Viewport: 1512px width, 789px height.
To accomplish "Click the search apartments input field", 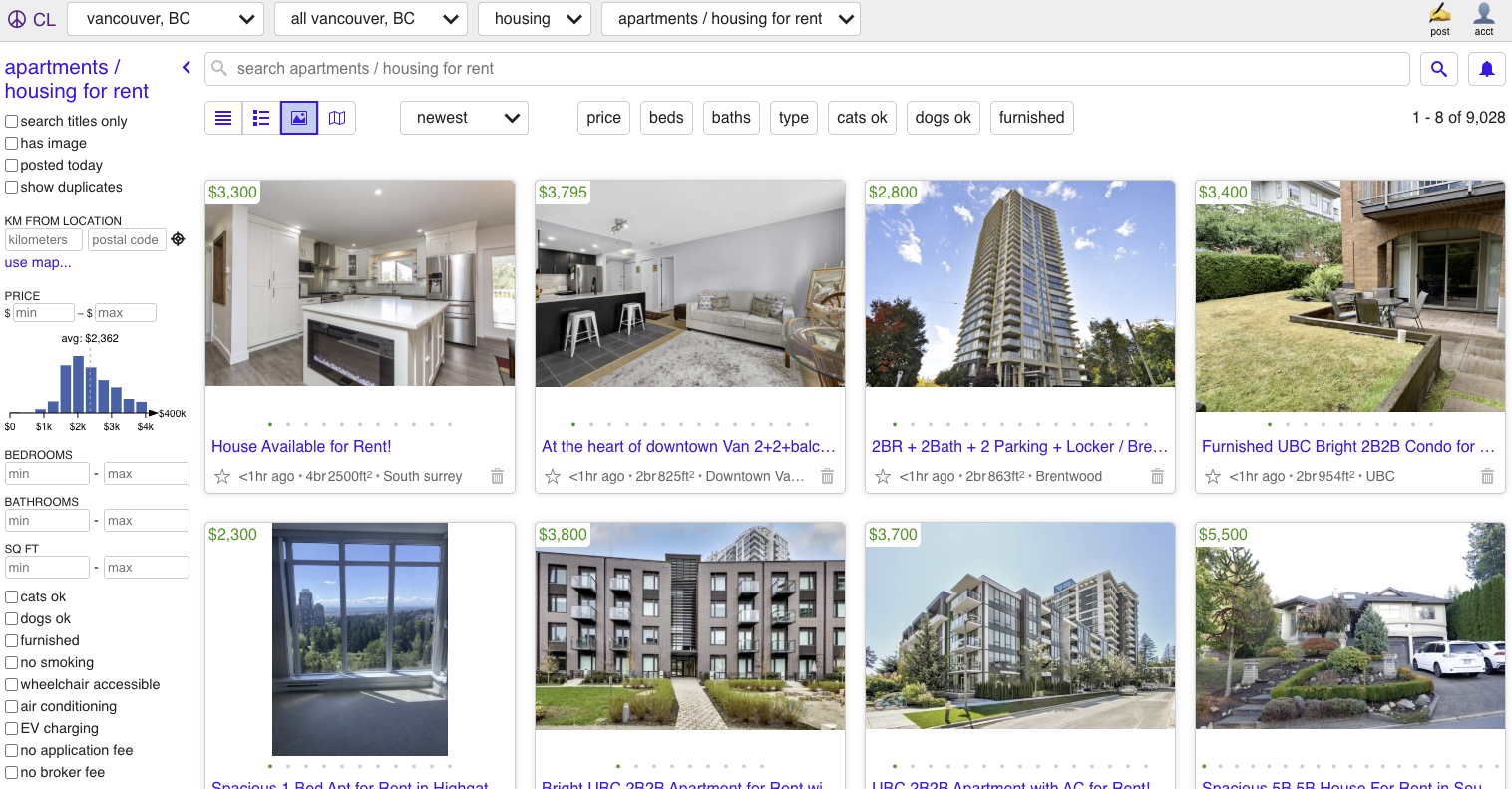I will (807, 69).
